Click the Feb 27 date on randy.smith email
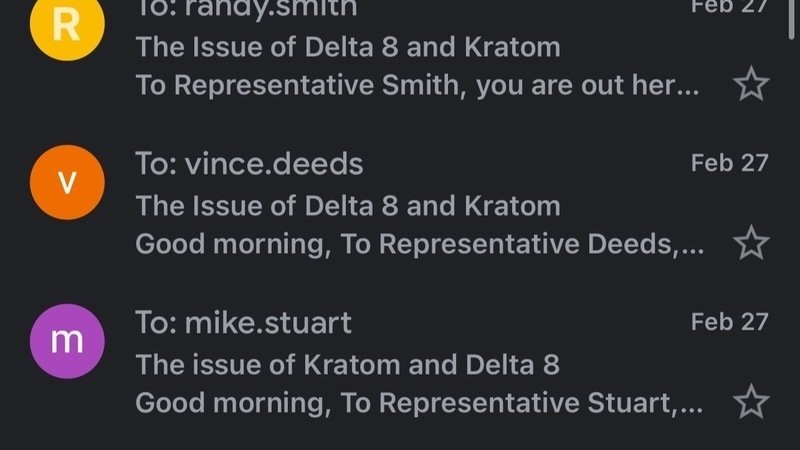800x450 pixels. pyautogui.click(x=729, y=6)
